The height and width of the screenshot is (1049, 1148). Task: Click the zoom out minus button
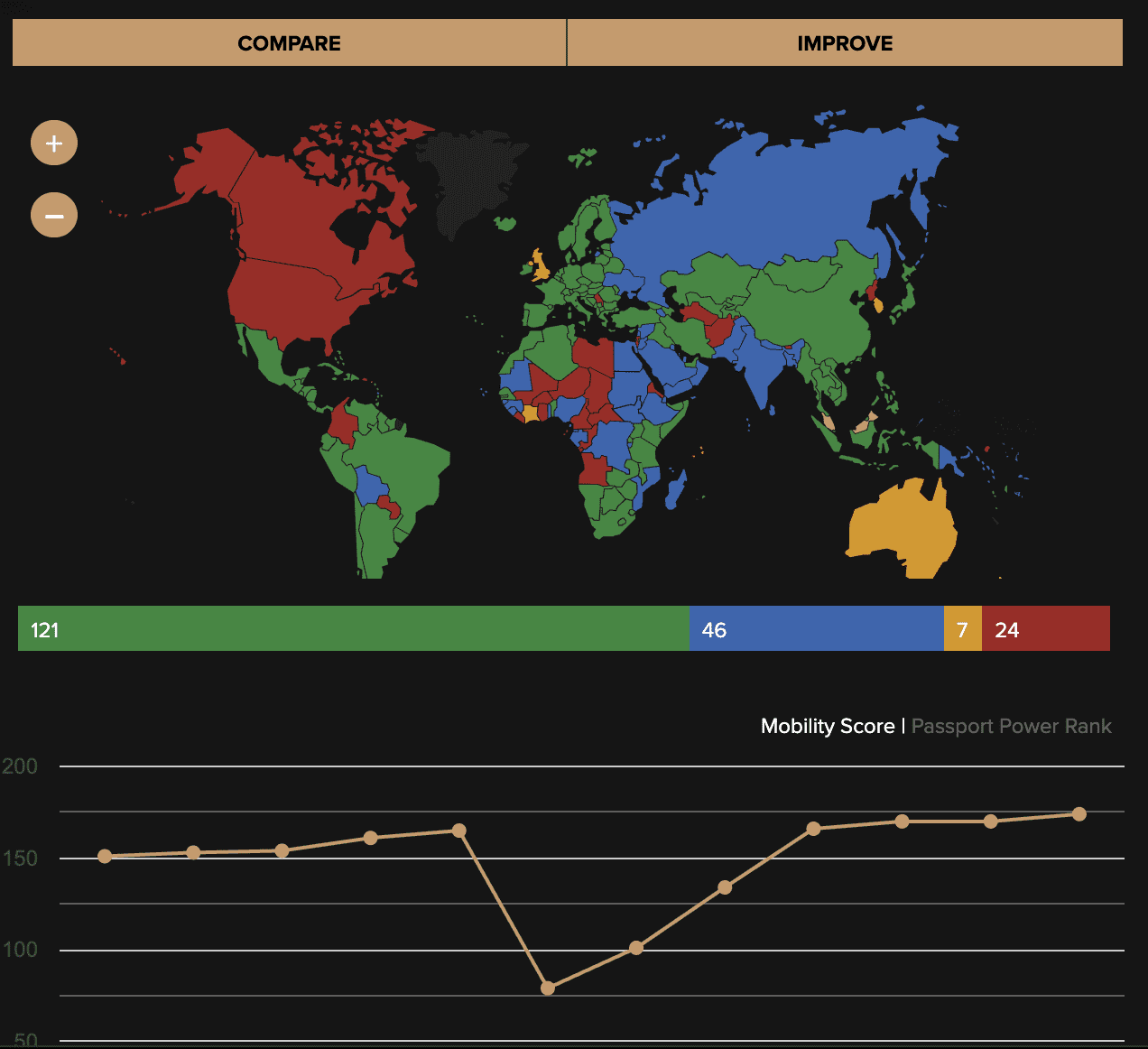click(x=54, y=216)
